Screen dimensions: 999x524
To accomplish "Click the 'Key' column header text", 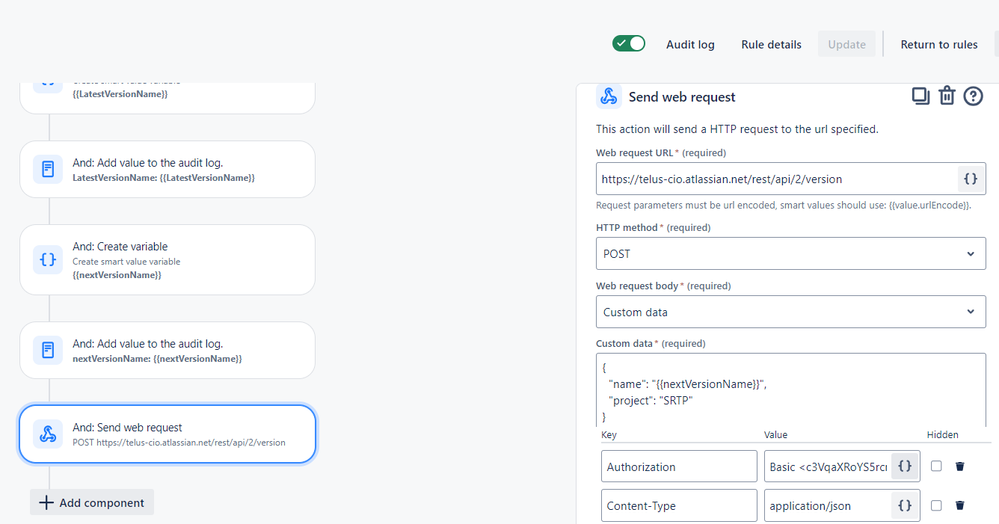I will point(608,435).
